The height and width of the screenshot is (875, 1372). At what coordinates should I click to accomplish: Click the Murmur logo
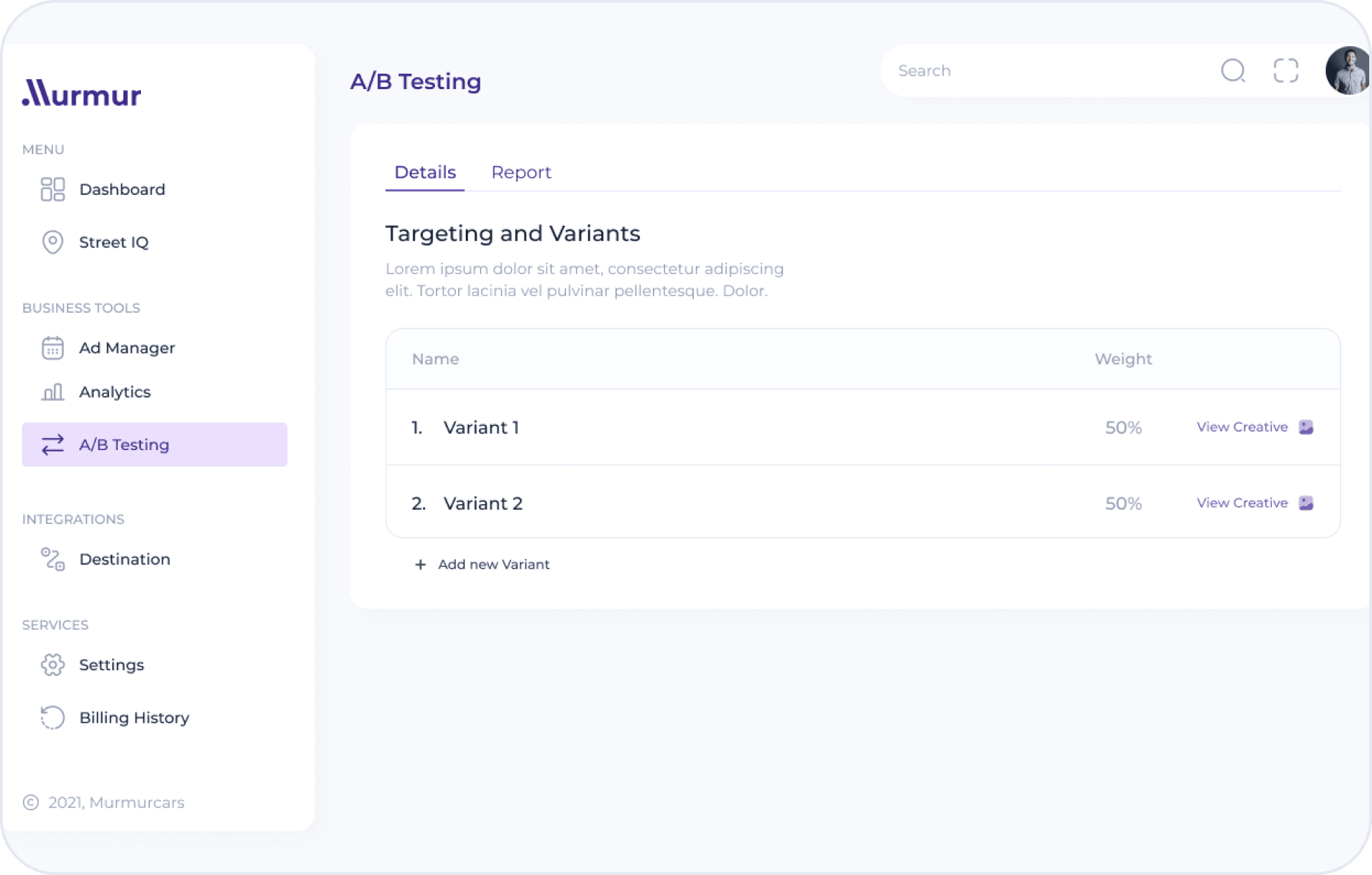(x=81, y=93)
